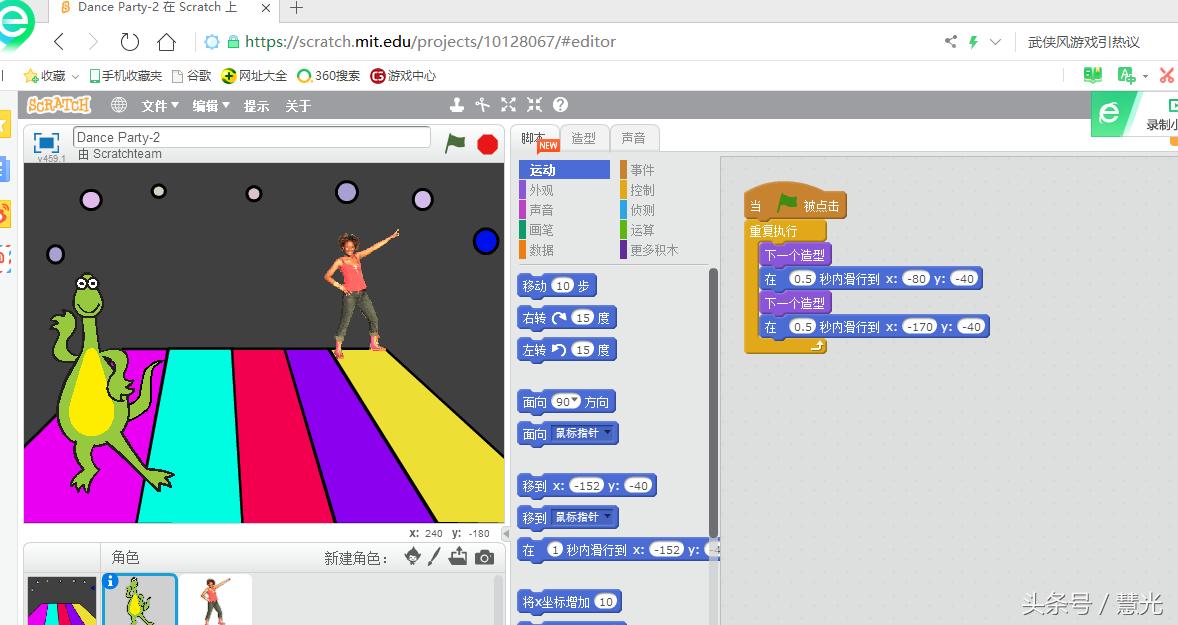This screenshot has width=1178, height=625.
Task: Select the scissors delete tool
Action: point(483,104)
